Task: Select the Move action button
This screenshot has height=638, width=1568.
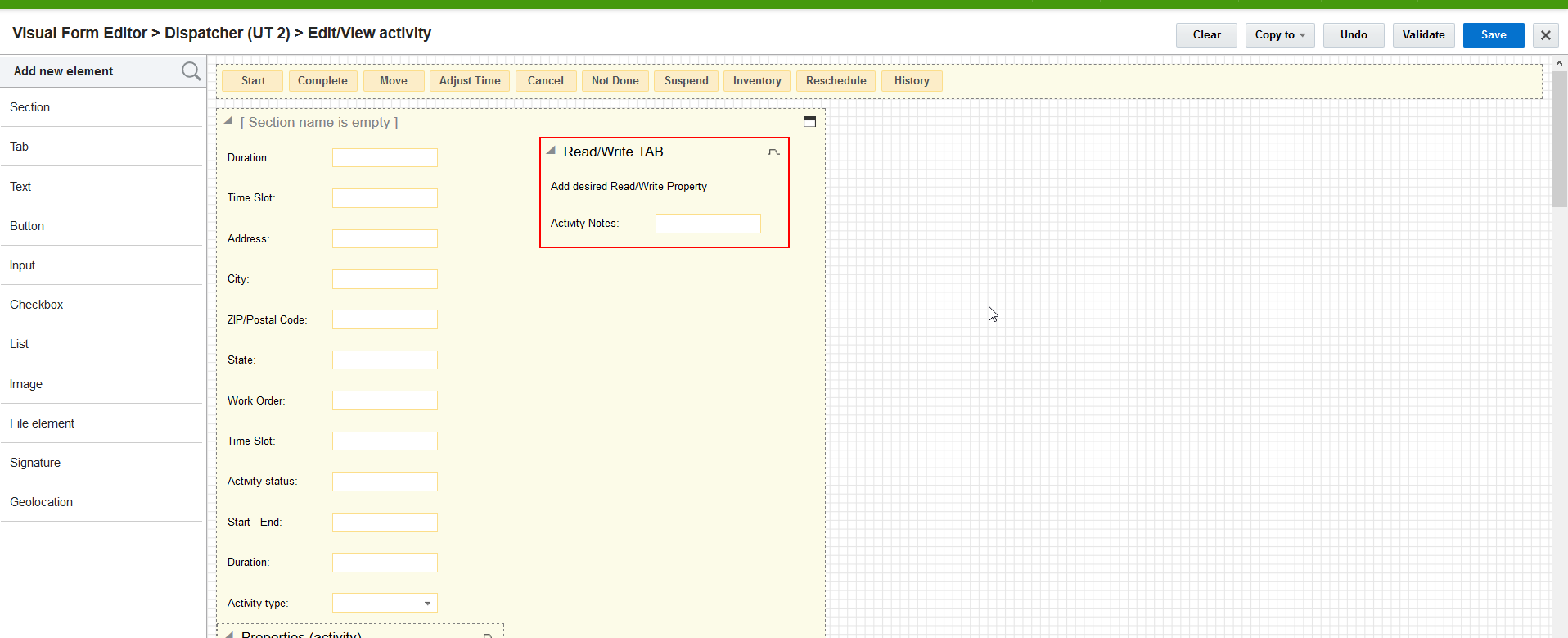Action: pyautogui.click(x=394, y=81)
